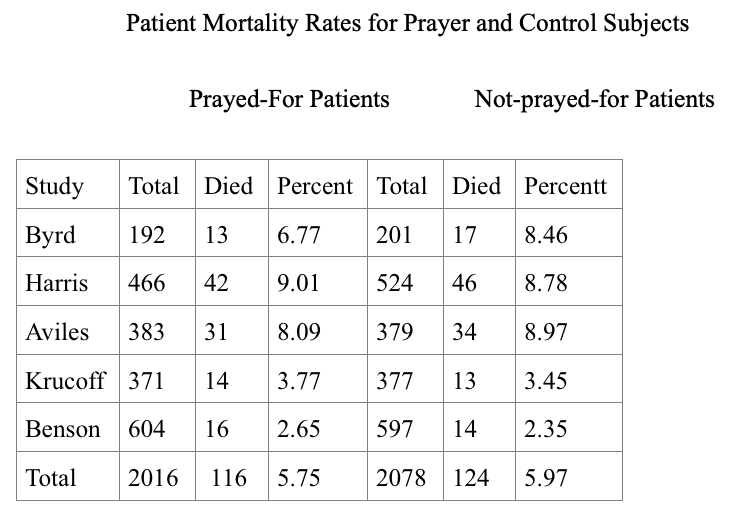Select the grand total cell 2016
The height and width of the screenshot is (515, 729).
(153, 478)
